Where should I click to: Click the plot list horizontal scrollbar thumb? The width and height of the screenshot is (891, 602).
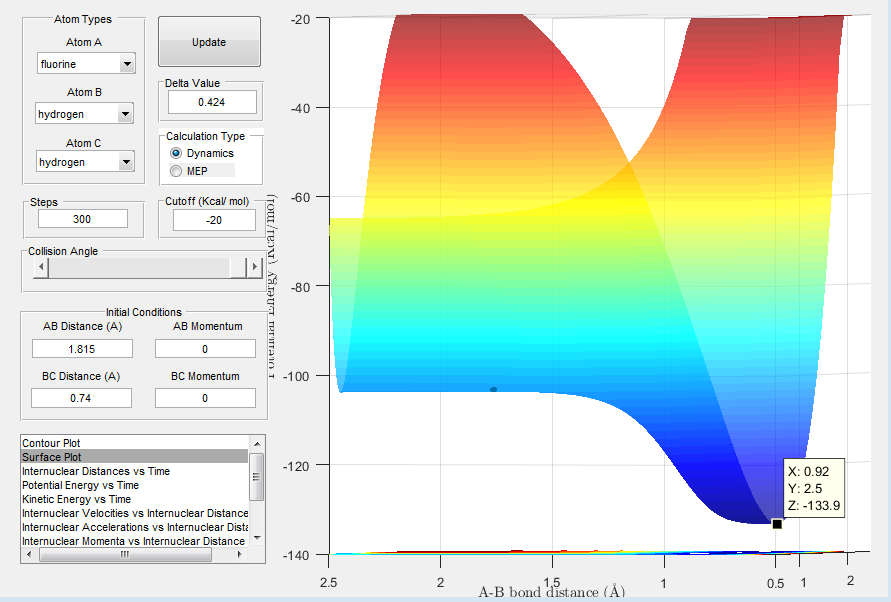(125, 554)
